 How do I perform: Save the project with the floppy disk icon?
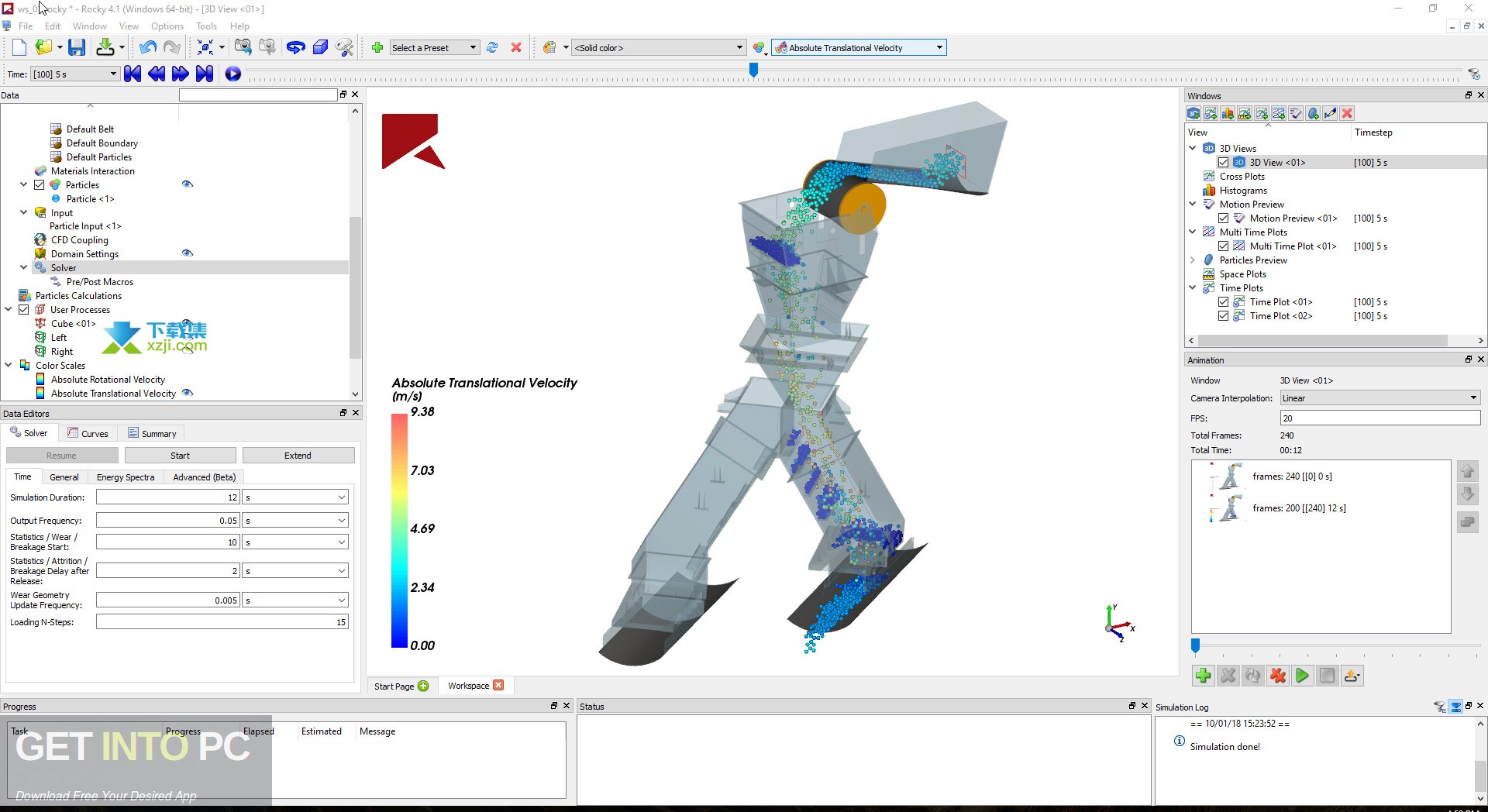coord(76,47)
